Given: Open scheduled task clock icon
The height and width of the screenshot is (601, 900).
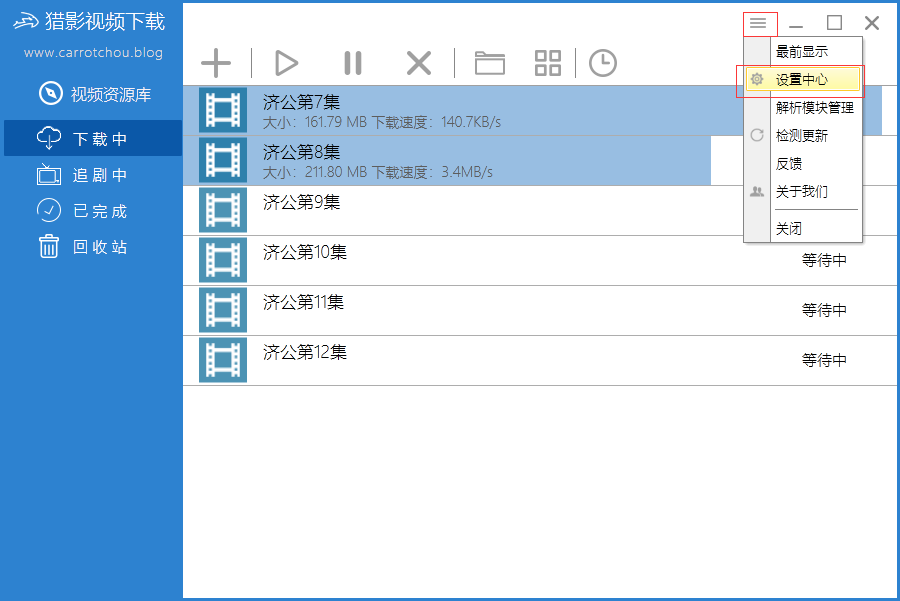Looking at the screenshot, I should pyautogui.click(x=603, y=63).
